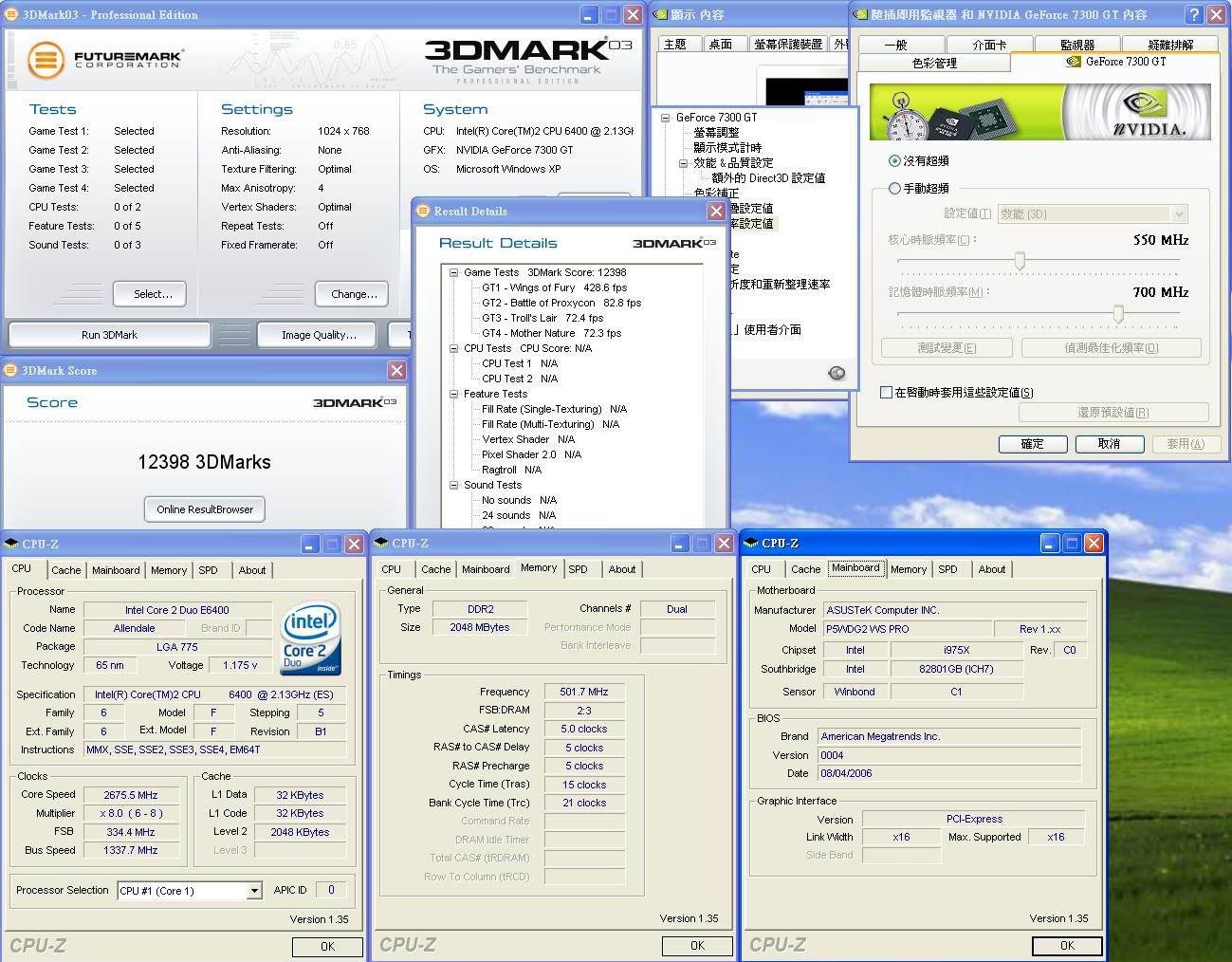Select 螢幕調整 in the NVIDIA tree
The height and width of the screenshot is (962, 1232).
click(716, 133)
